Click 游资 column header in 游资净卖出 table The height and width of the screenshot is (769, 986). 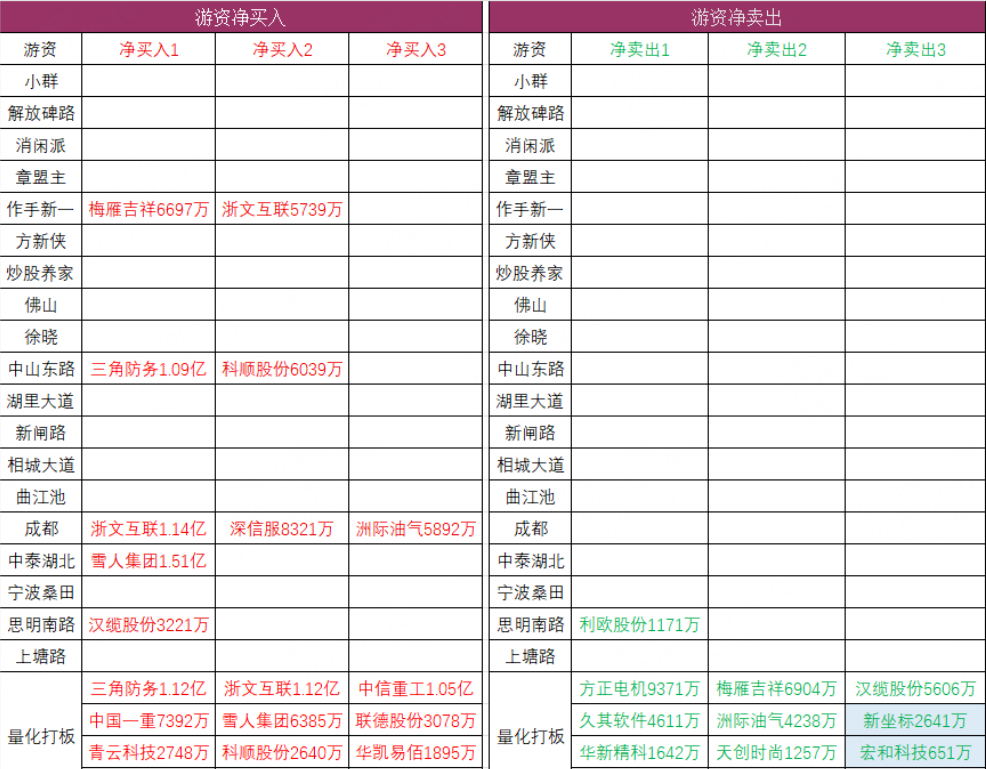530,49
